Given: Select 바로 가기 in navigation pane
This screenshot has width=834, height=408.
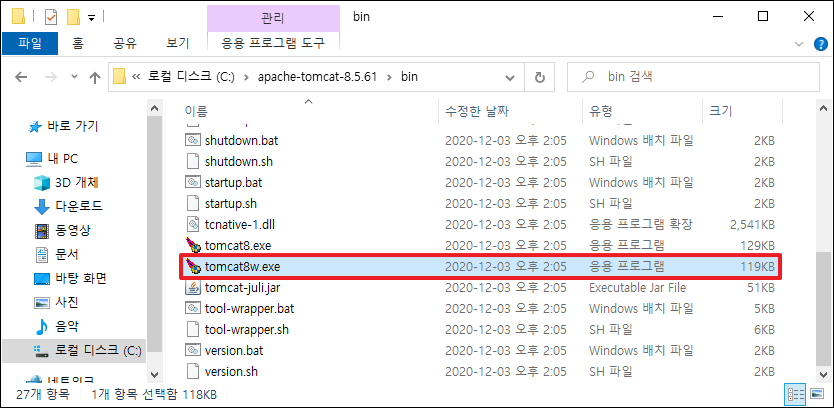Looking at the screenshot, I should coord(63,127).
